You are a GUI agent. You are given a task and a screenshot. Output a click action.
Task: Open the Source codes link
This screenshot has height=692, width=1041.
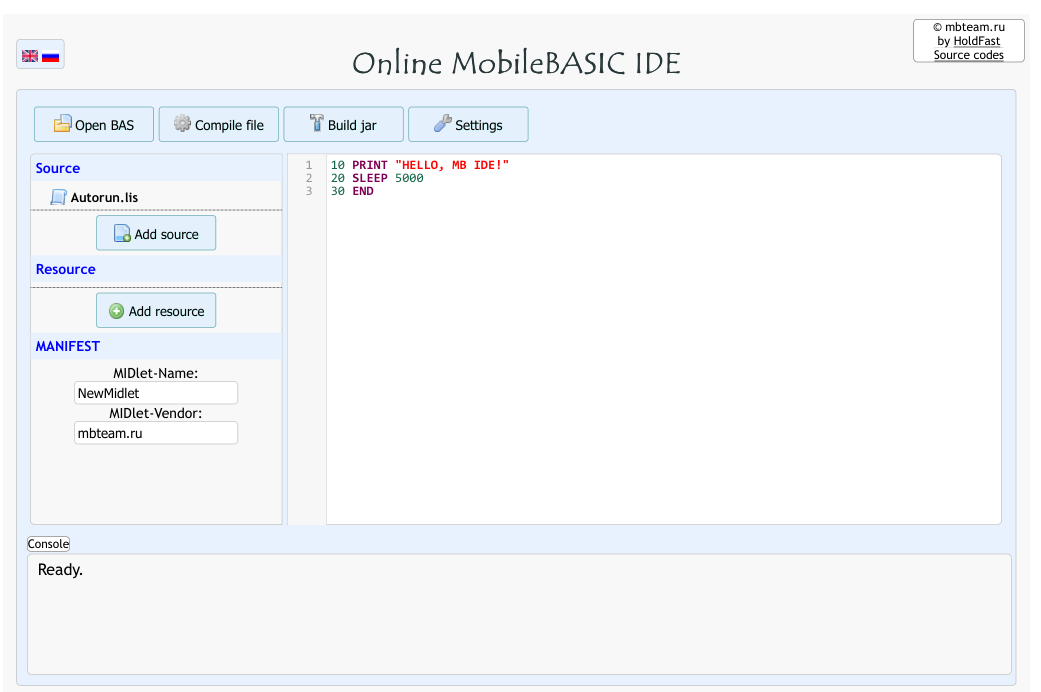[968, 54]
